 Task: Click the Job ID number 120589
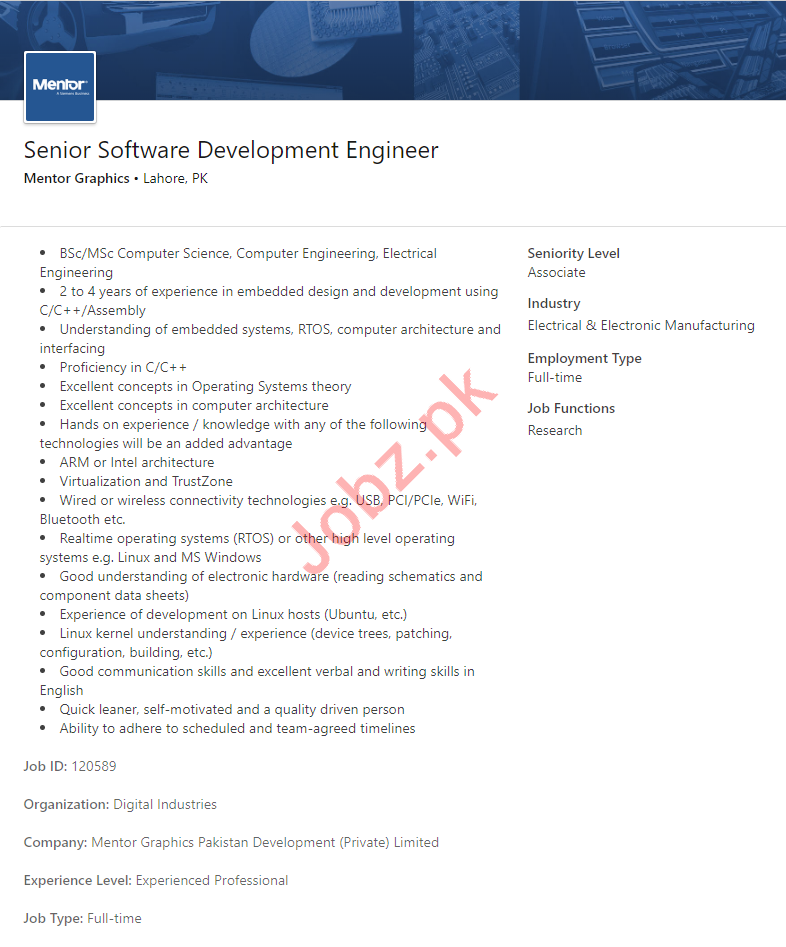pos(94,767)
